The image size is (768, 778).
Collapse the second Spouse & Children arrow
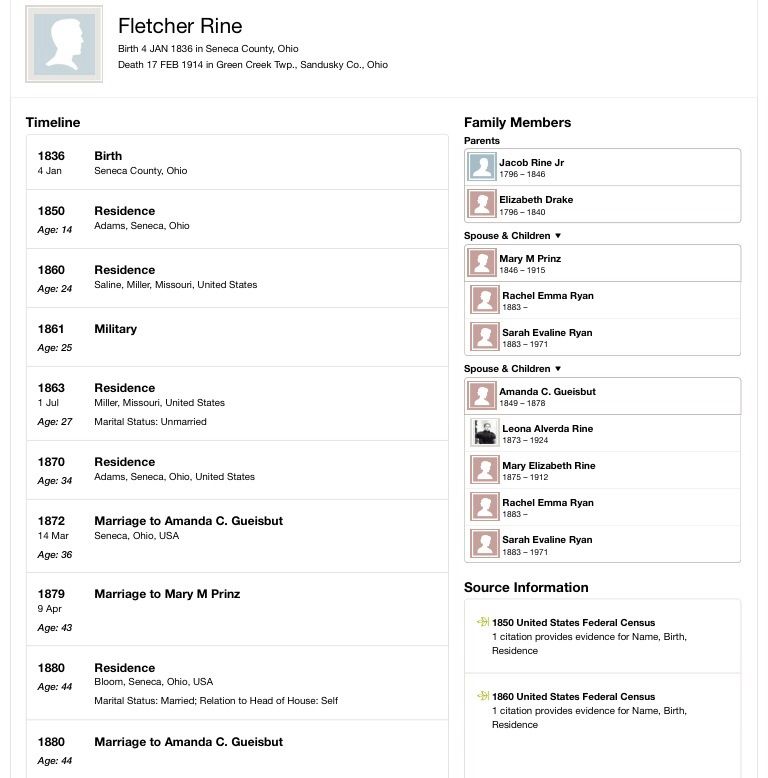558,369
